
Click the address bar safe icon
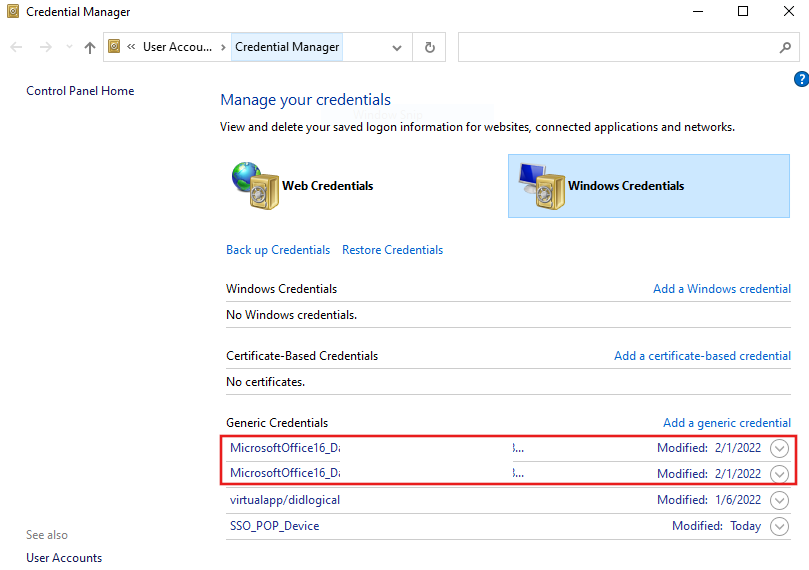114,46
